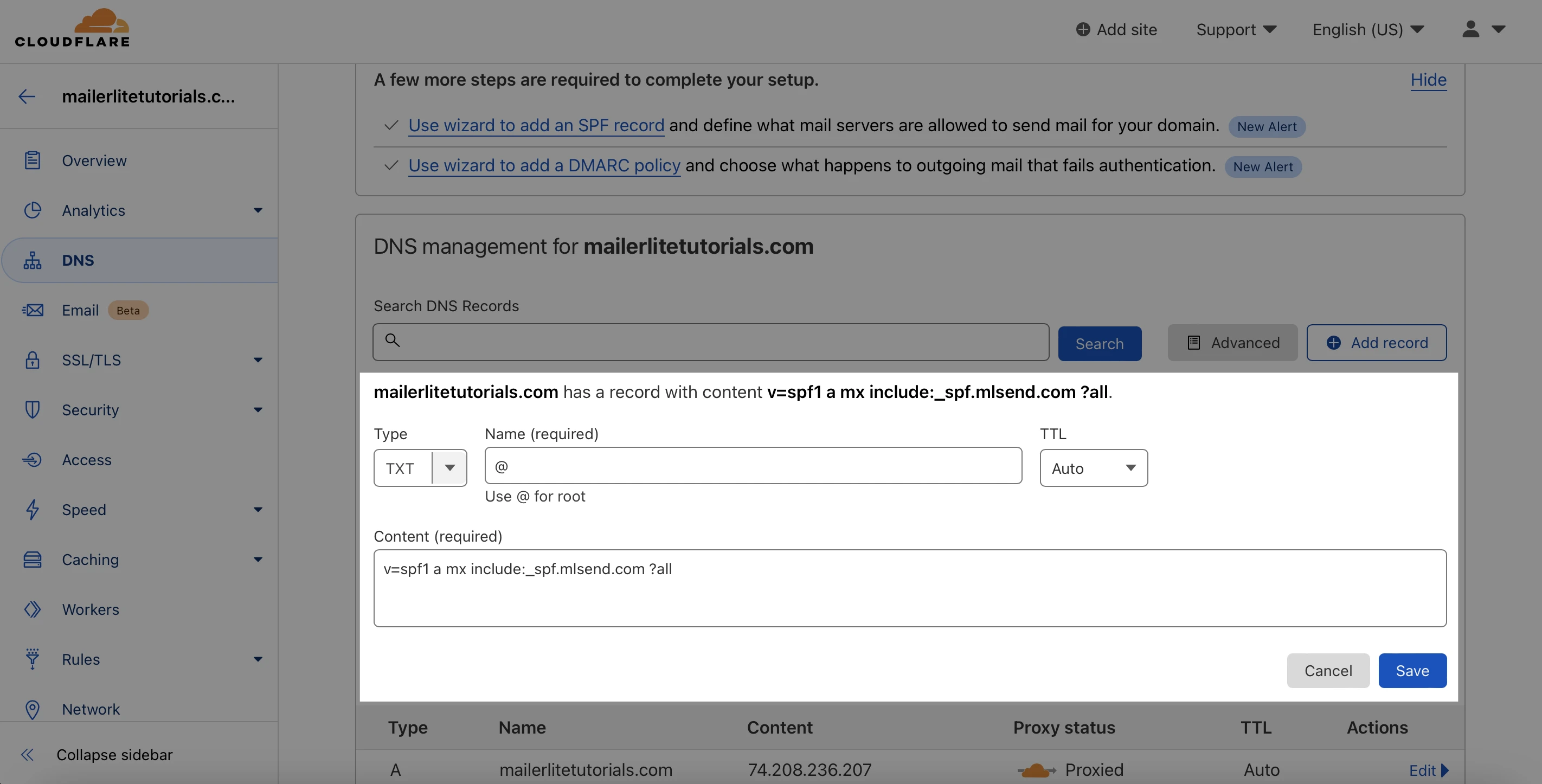Expand the Analytics section arrow

[x=258, y=210]
